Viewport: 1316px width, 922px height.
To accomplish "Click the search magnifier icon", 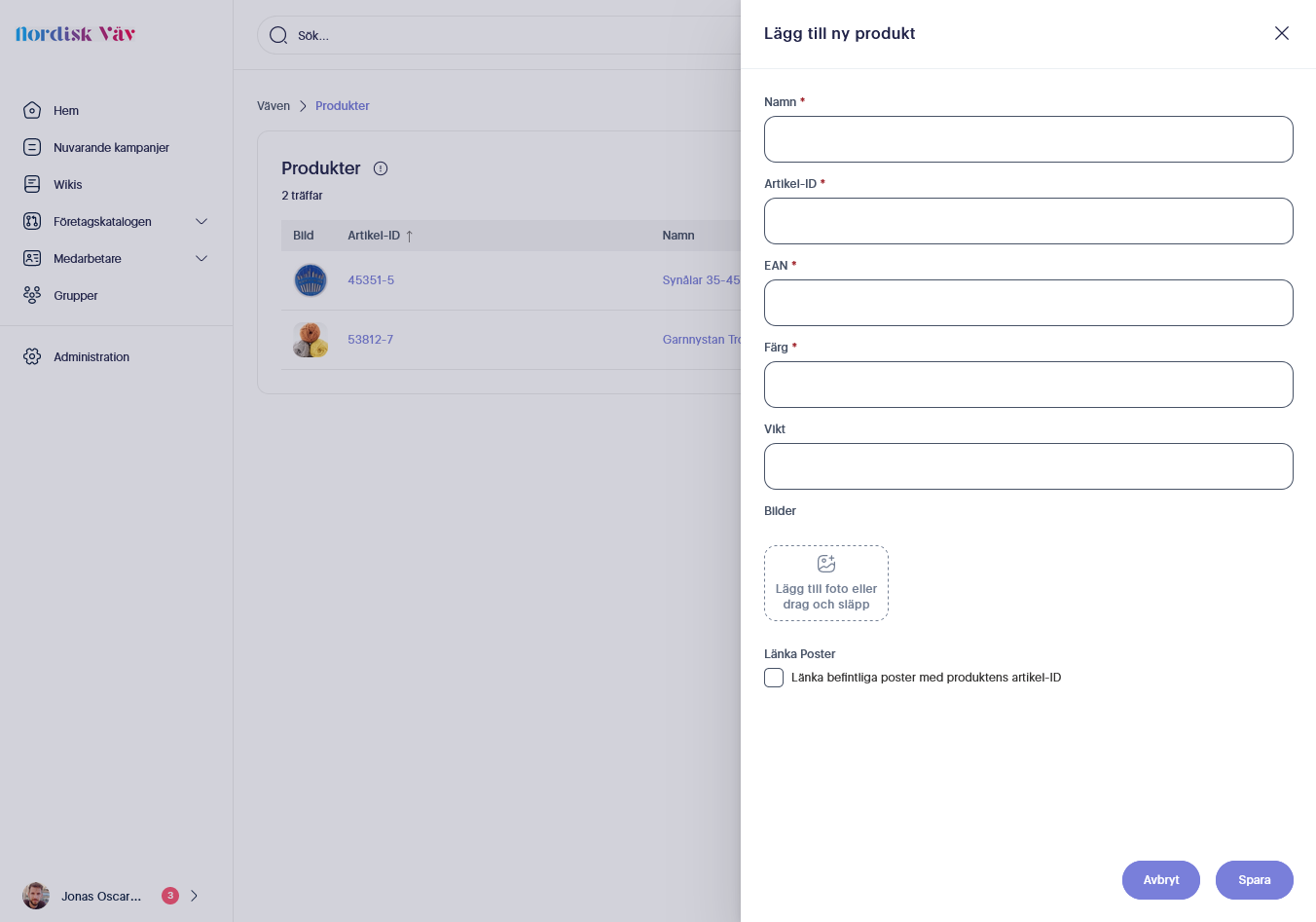I will 278,35.
